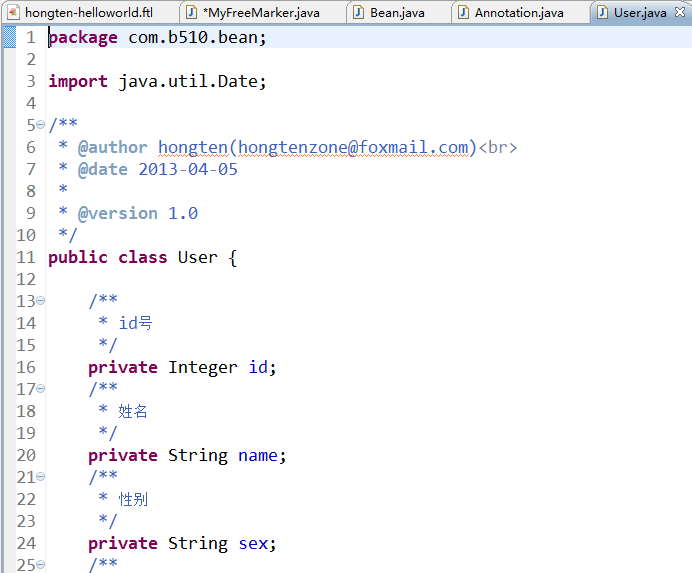Open the *MyFreeMarker.java tab

tap(261, 12)
